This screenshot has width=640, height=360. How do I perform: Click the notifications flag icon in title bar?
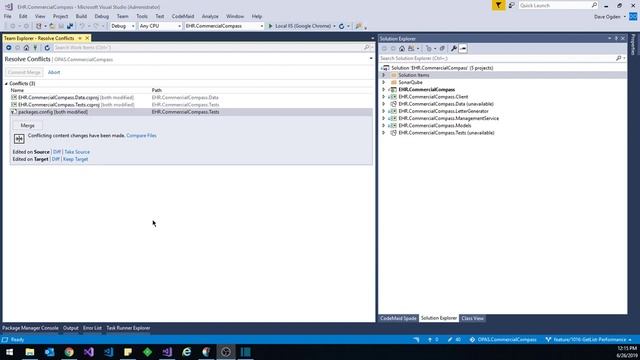[498, 5]
